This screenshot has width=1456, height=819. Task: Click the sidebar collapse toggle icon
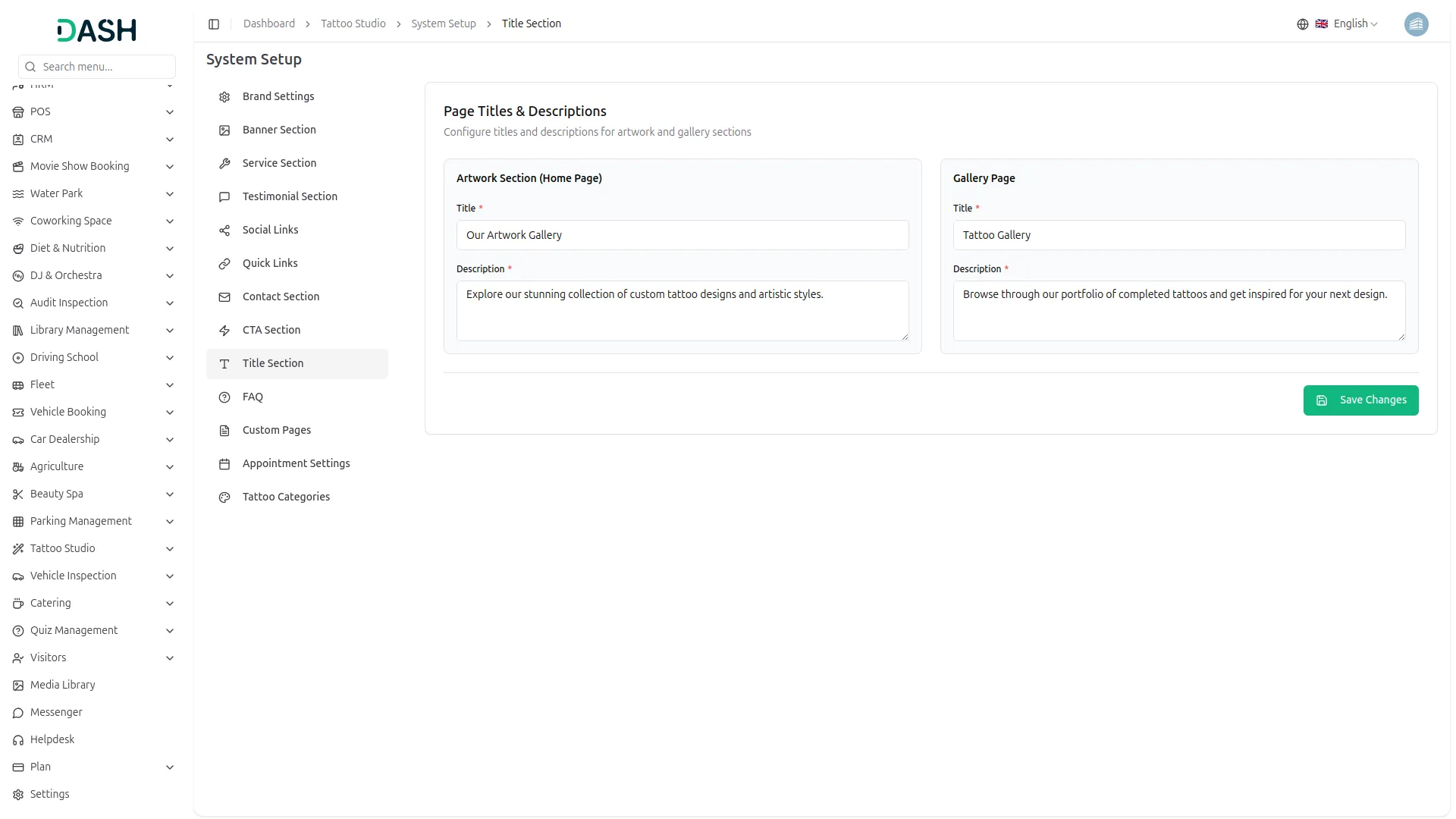click(214, 24)
